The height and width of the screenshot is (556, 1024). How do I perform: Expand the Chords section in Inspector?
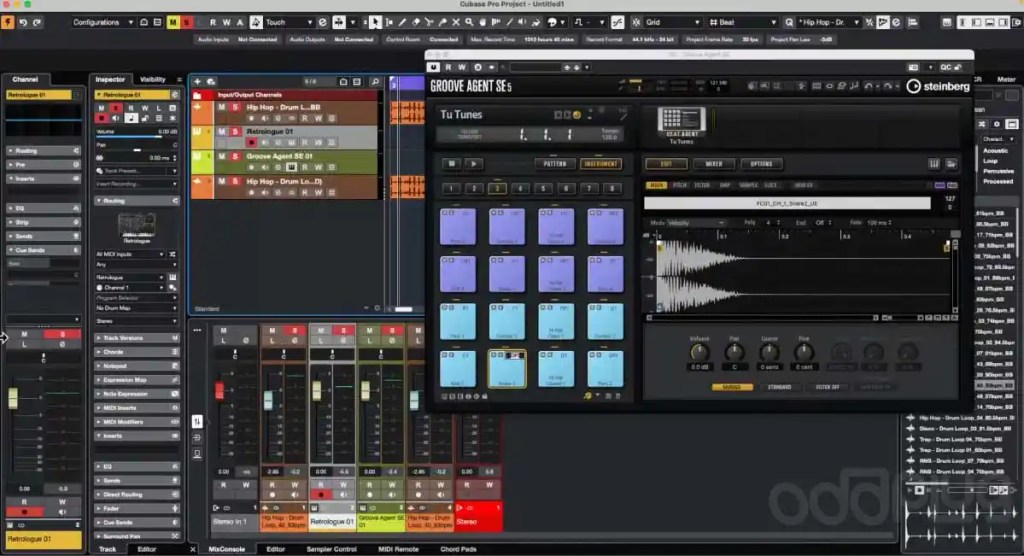[x=136, y=352]
